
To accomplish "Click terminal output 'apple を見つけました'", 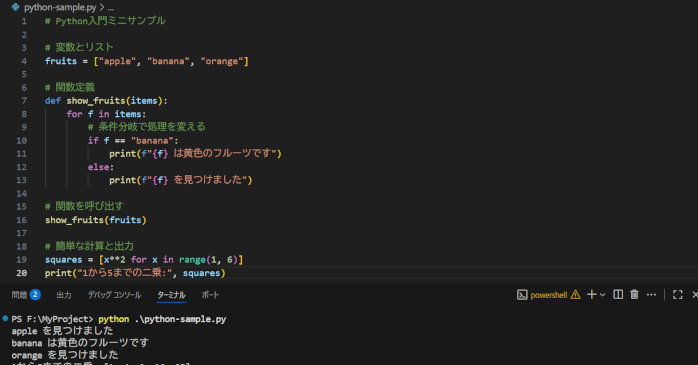I will [62, 331].
